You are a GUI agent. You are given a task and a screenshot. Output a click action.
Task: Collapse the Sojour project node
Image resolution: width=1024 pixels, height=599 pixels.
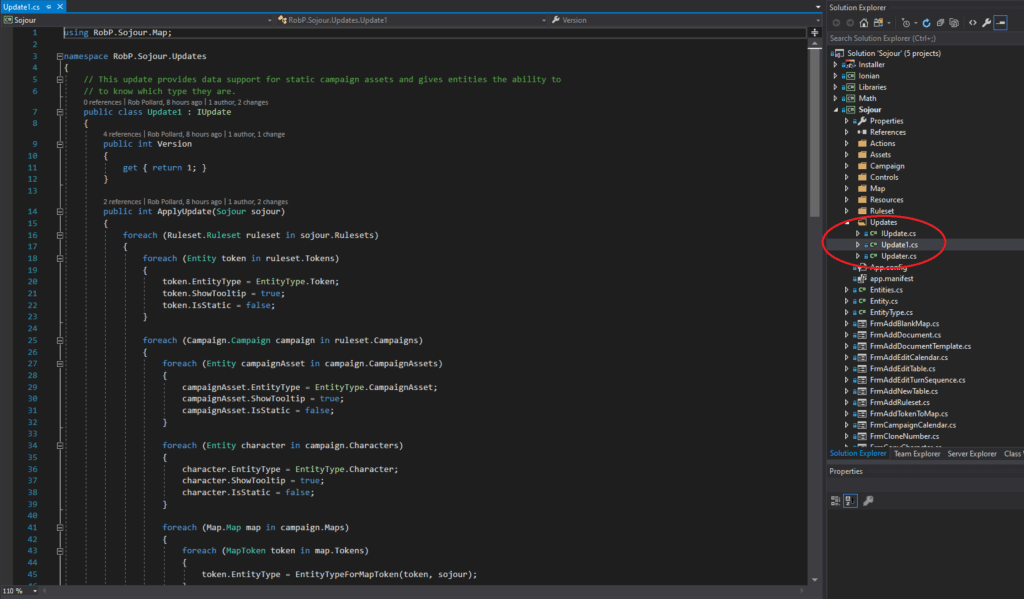[x=836, y=109]
